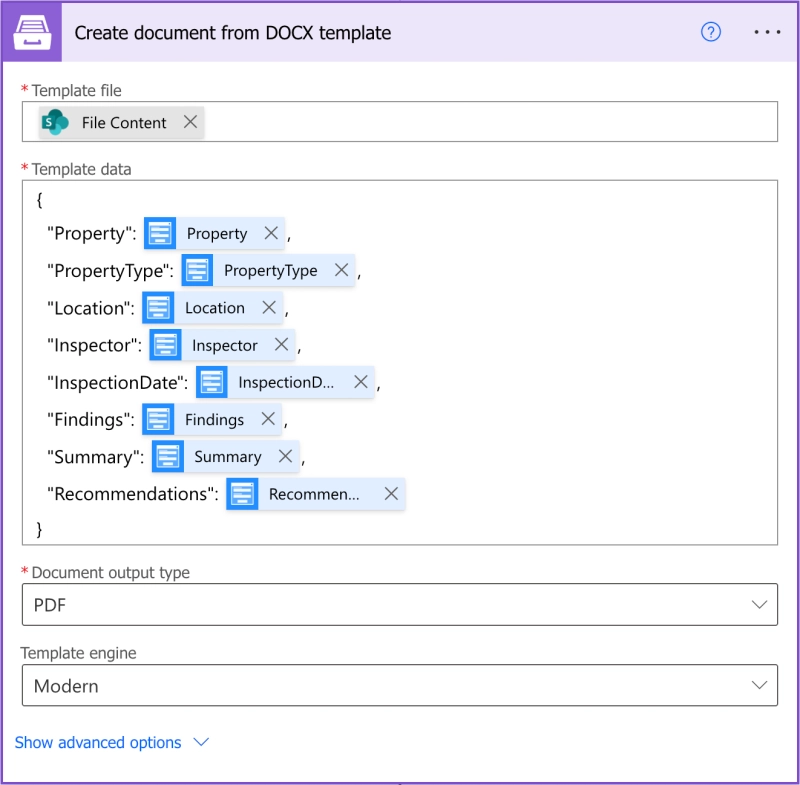Click the opening curly brace in Template data

(39, 199)
